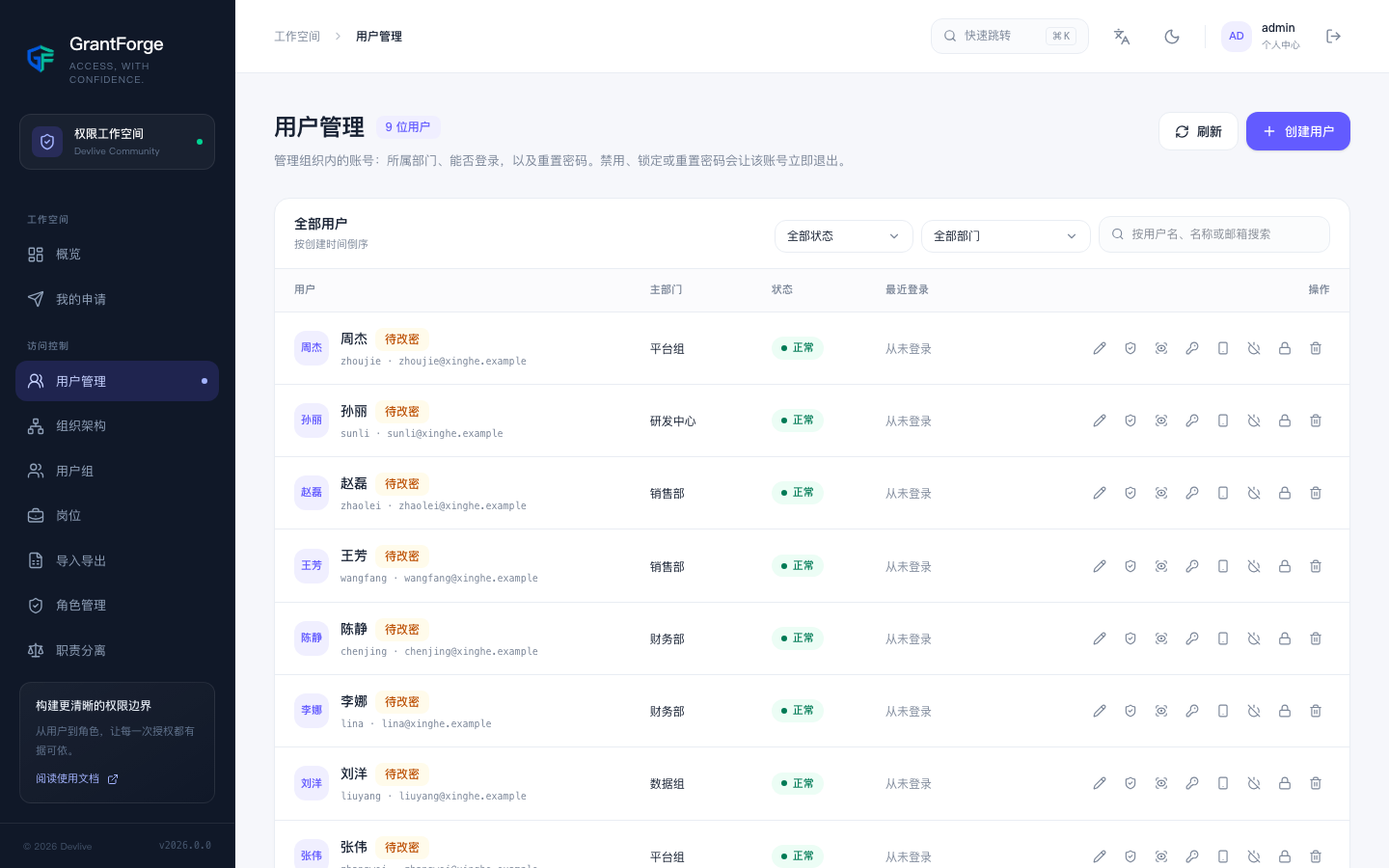The height and width of the screenshot is (868, 1389).
Task: Click the 创建用户 button
Action: 1298,131
